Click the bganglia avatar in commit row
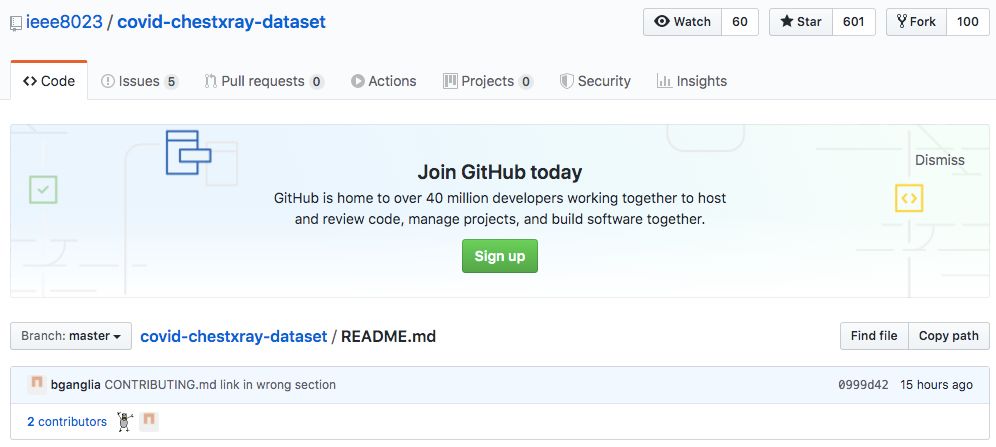 tap(37, 384)
